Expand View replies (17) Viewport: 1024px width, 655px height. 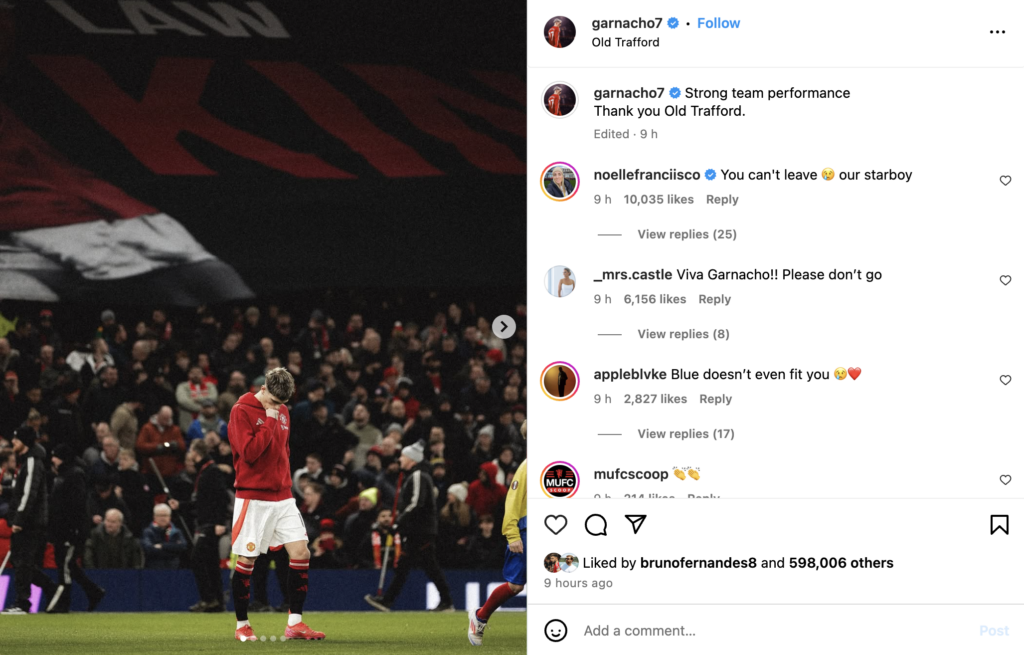tap(686, 434)
